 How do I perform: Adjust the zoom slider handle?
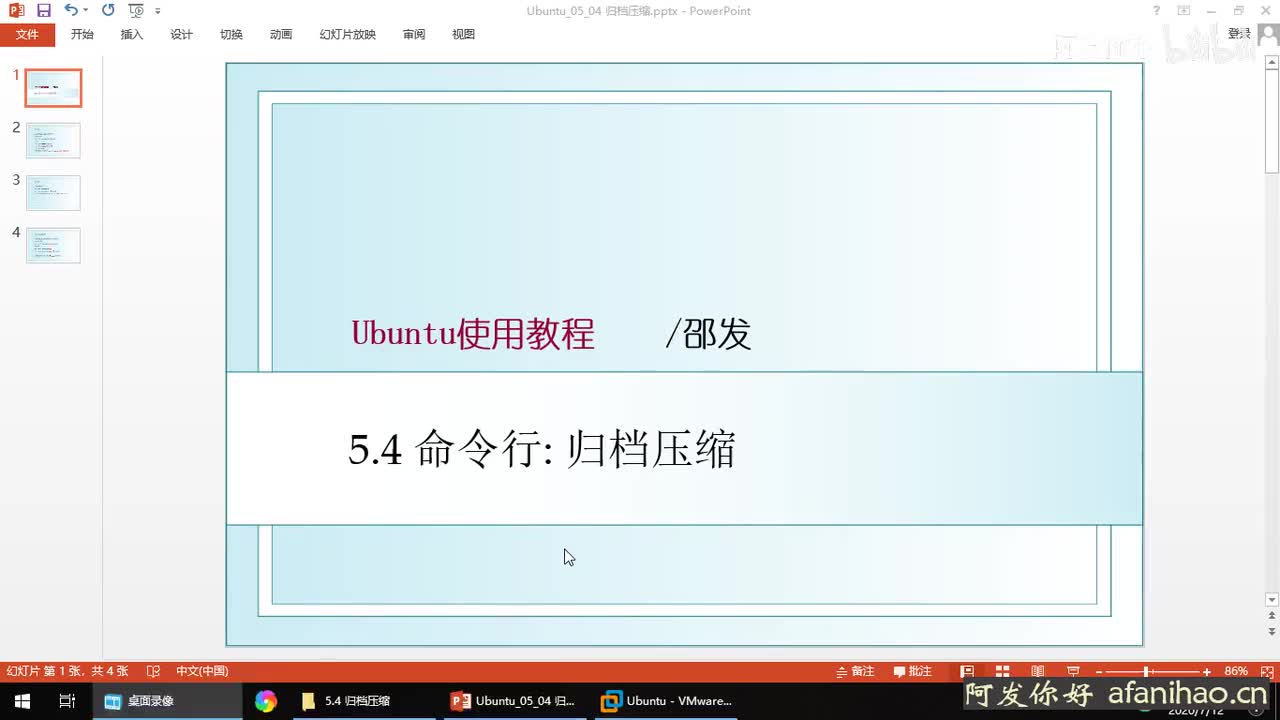(x=1147, y=672)
